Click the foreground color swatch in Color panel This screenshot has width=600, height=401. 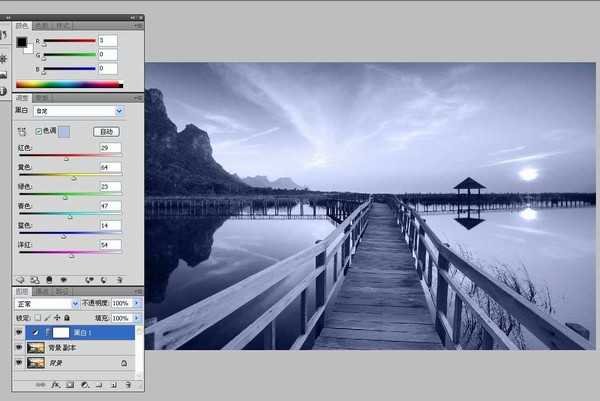coord(21,43)
